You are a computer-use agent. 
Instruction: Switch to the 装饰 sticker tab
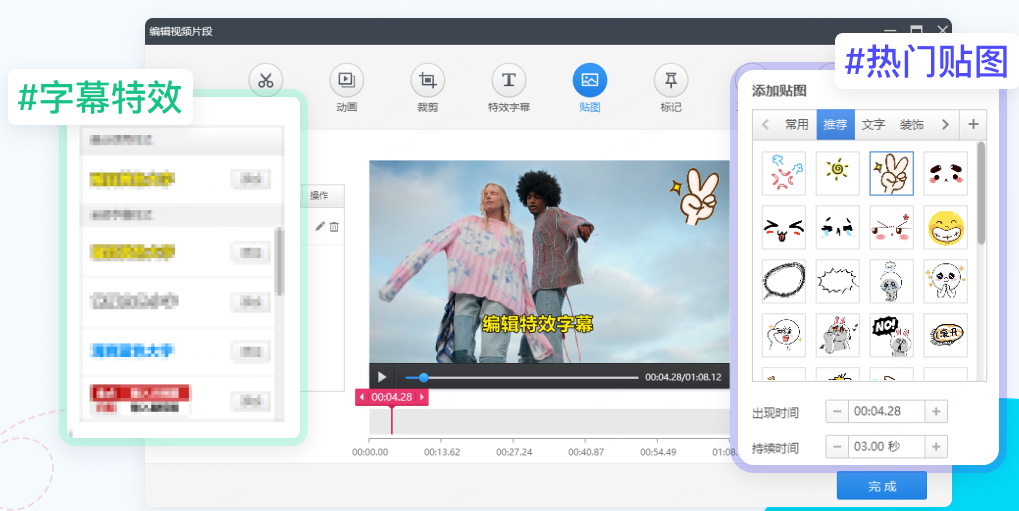[x=911, y=124]
